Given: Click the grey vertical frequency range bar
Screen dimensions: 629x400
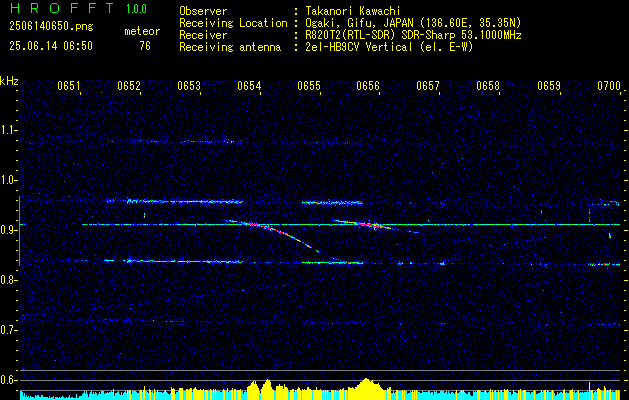Looking at the screenshot, I should tap(19, 231).
